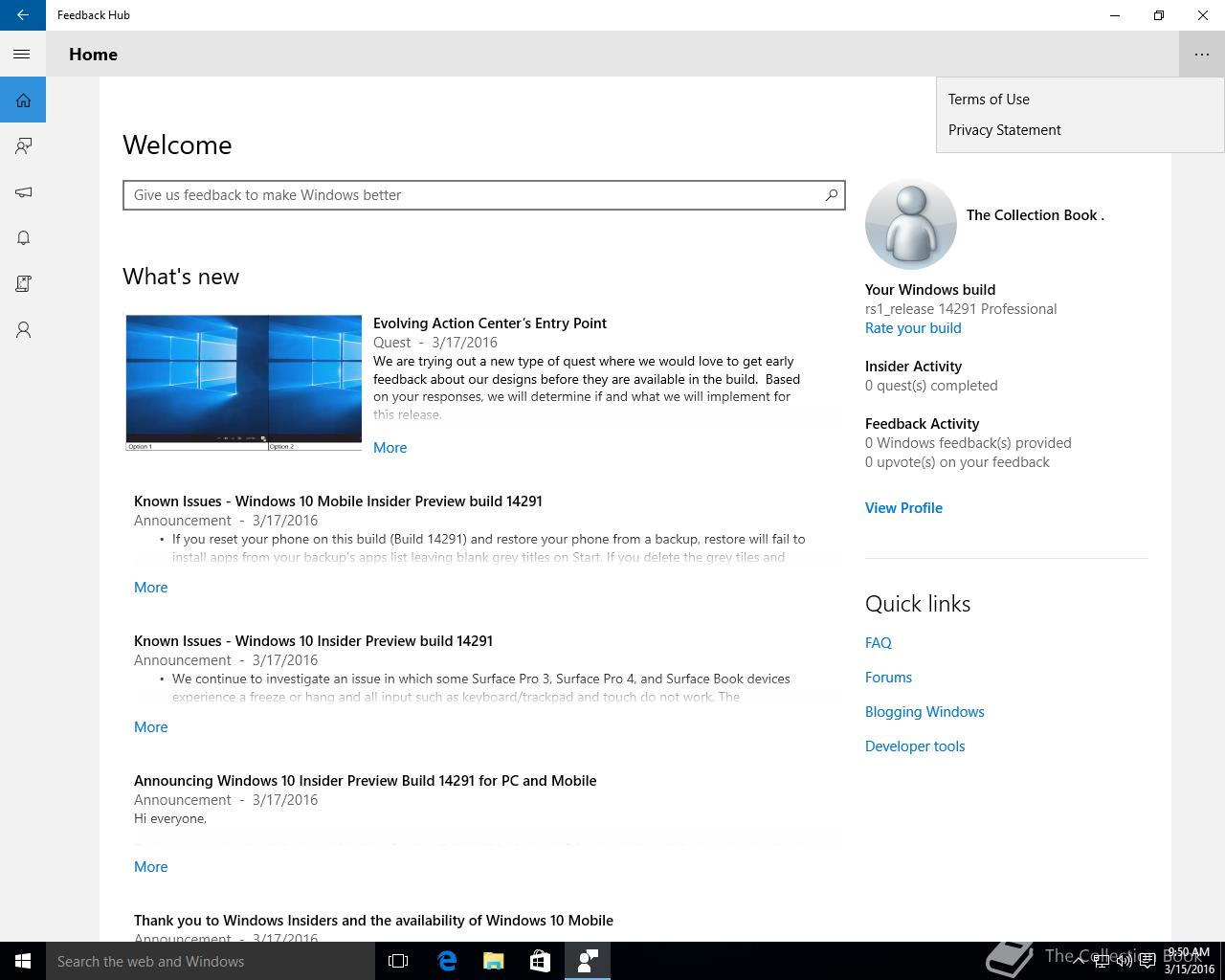1225x980 pixels.
Task: Click More under the Evolving Action Center quest
Action: click(x=390, y=448)
